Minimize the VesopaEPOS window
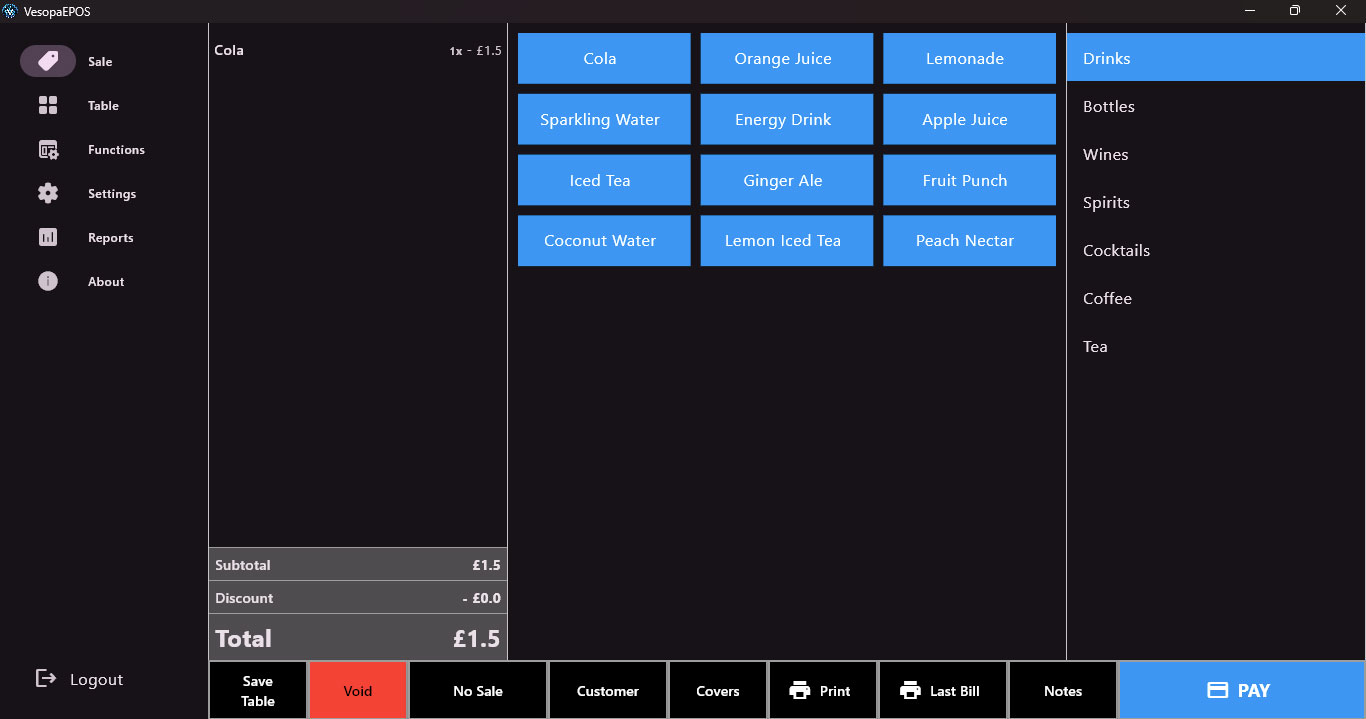Screen dimensions: 1366x719 (x=1250, y=10)
